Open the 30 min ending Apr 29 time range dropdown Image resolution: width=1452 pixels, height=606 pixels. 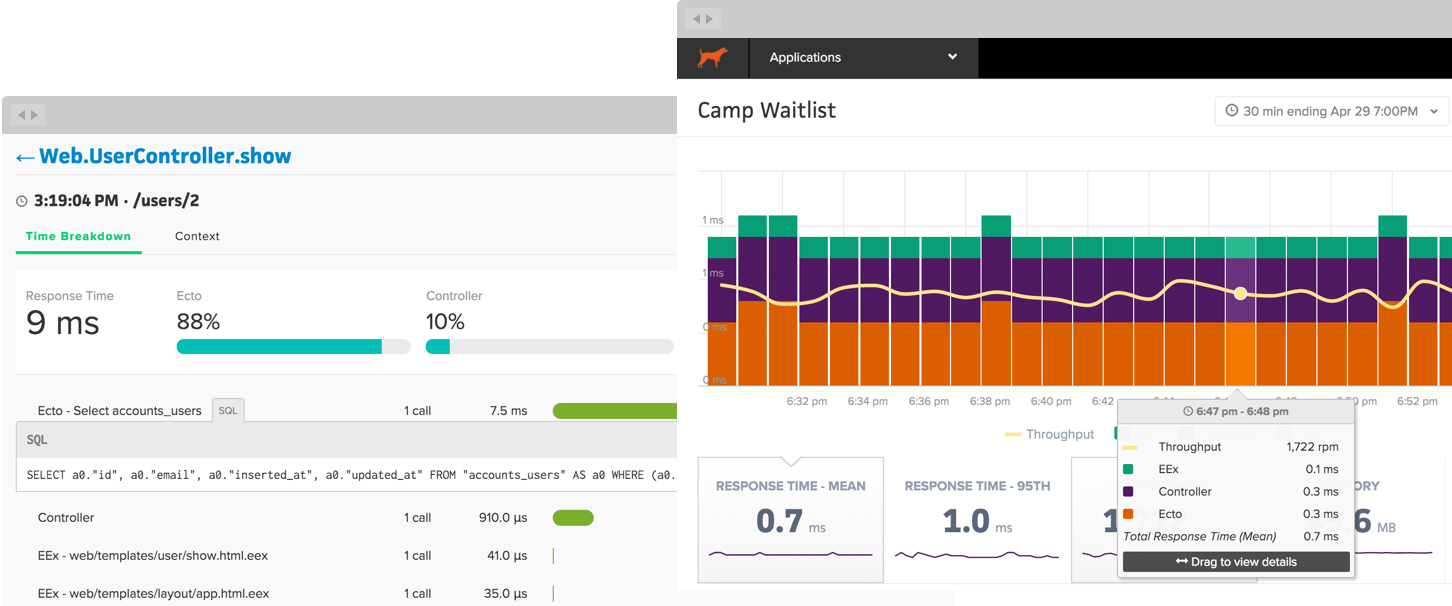point(1332,111)
